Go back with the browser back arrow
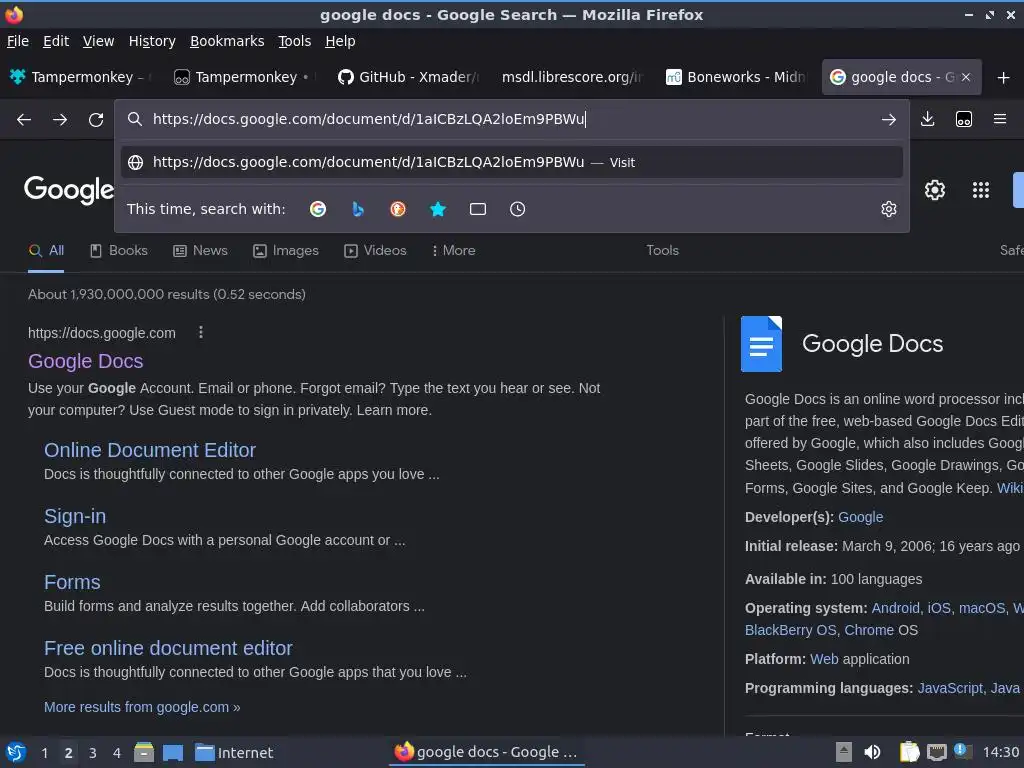This screenshot has height=768, width=1024. coord(24,120)
